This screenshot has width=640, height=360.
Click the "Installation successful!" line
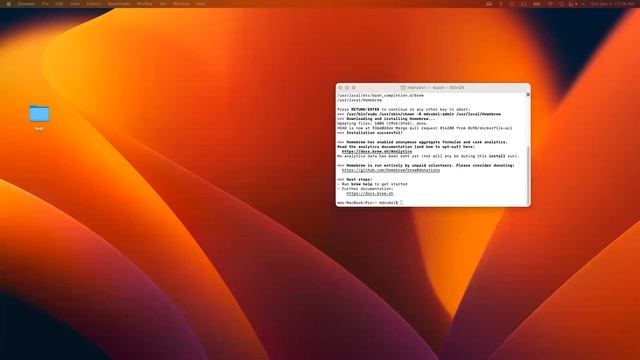(x=370, y=133)
